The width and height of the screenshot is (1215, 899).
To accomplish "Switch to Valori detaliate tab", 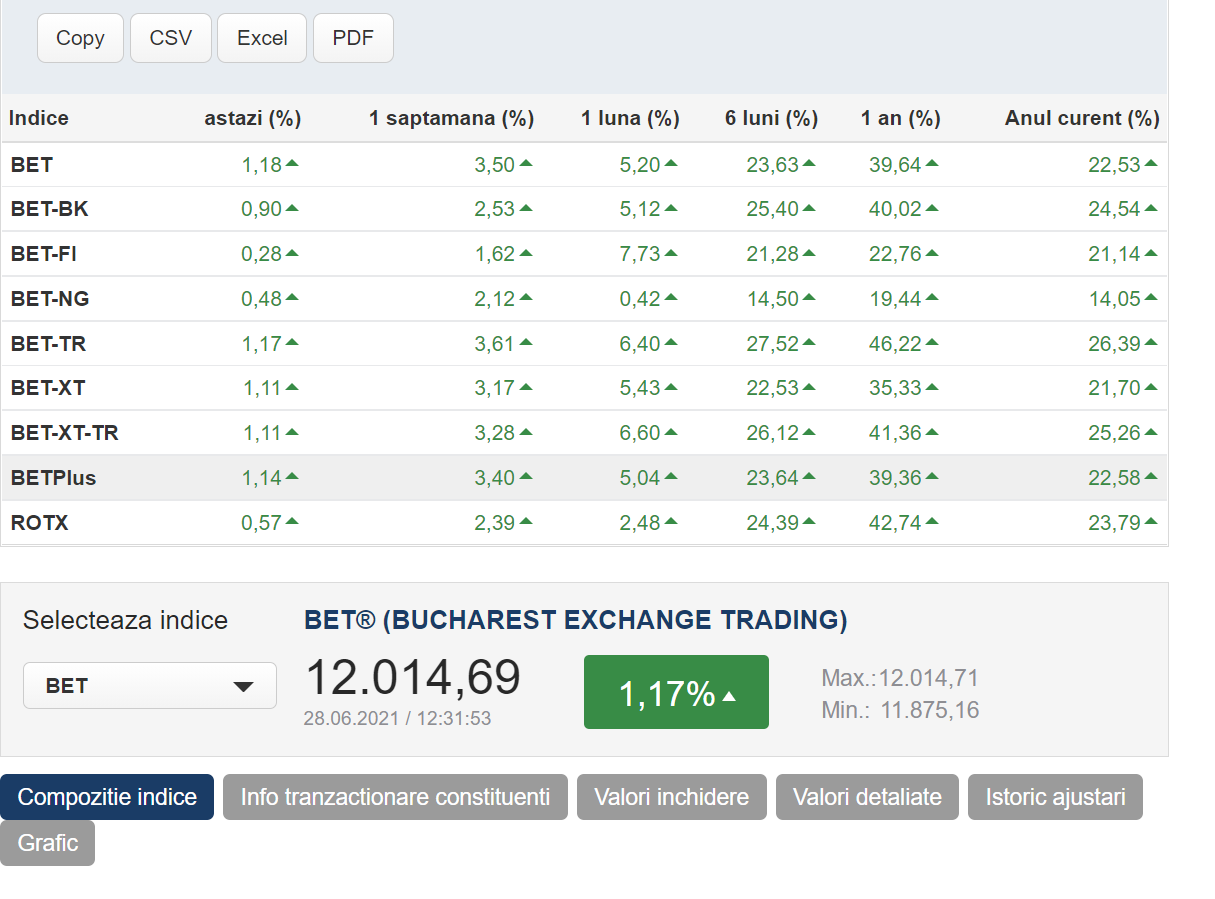I will coord(867,797).
